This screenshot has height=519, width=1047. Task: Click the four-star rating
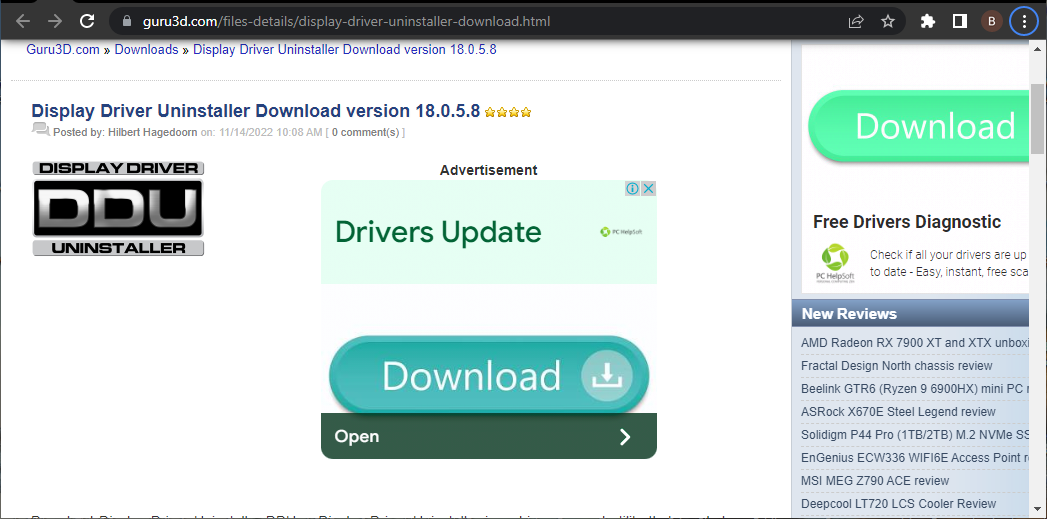[508, 112]
